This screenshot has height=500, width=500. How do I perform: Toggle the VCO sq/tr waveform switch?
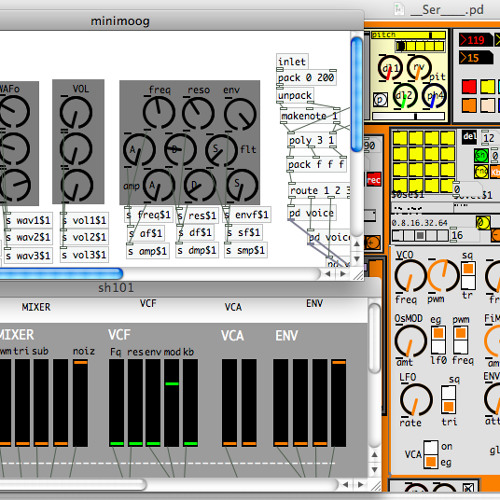pos(468,275)
